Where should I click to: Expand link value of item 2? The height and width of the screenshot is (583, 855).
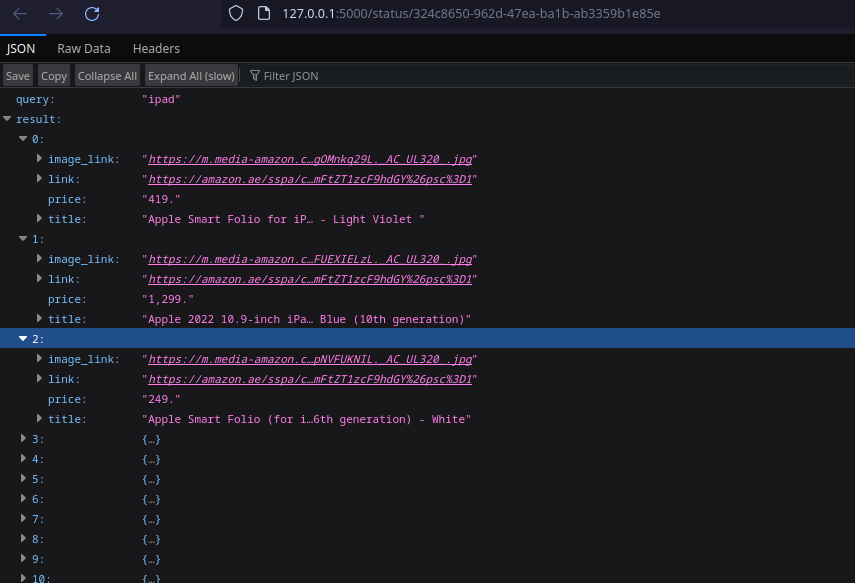[x=39, y=378]
